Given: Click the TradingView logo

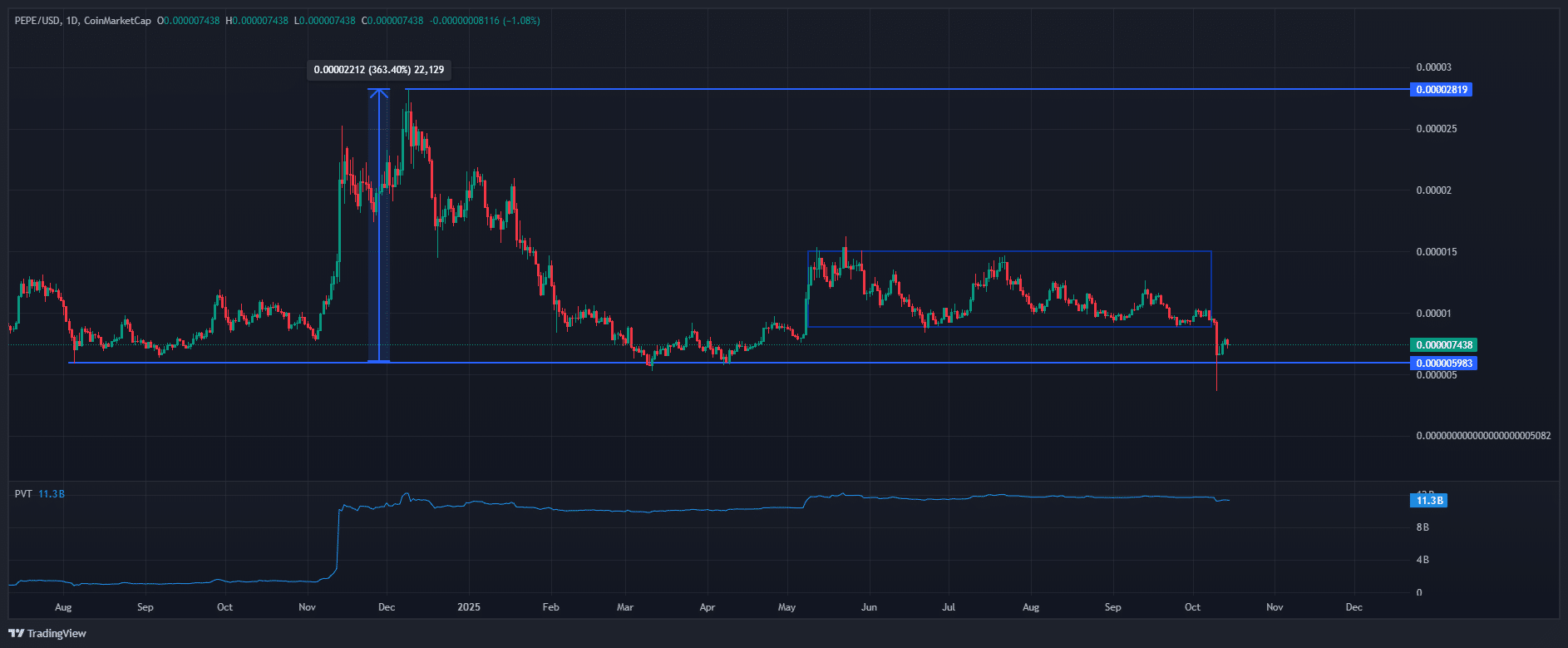Looking at the screenshot, I should point(47,633).
